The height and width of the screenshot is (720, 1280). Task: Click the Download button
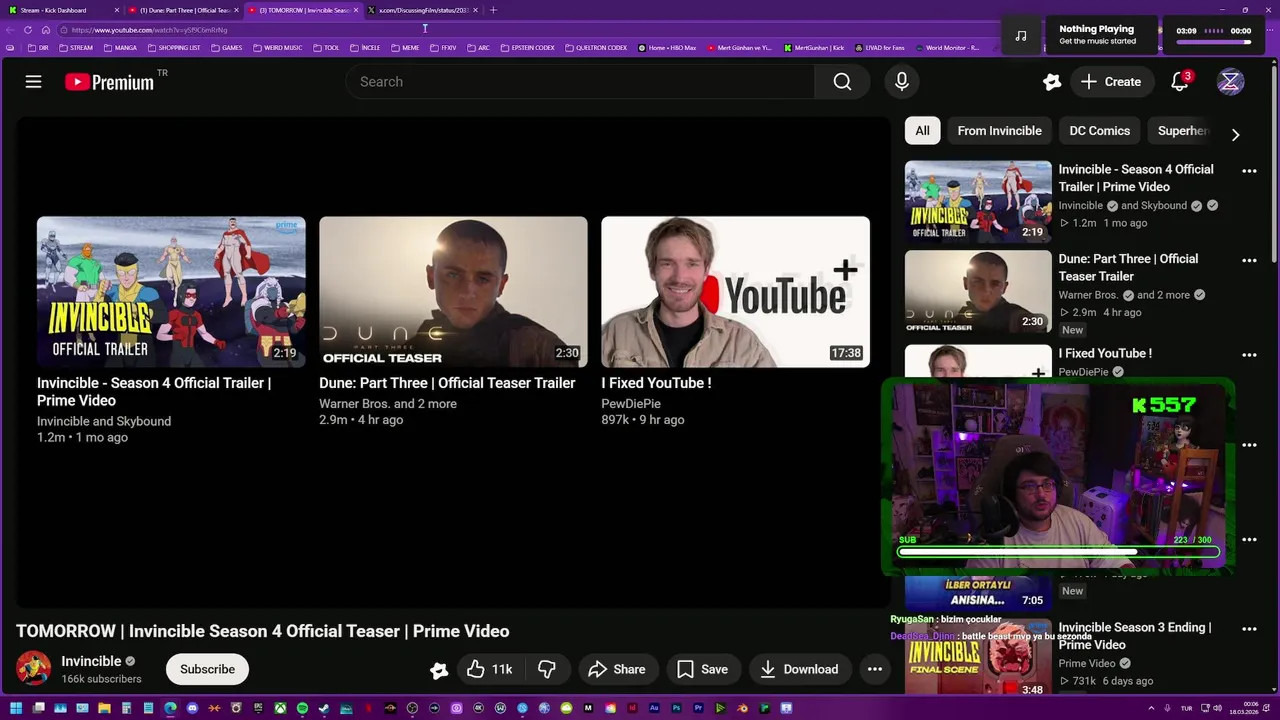coord(798,669)
